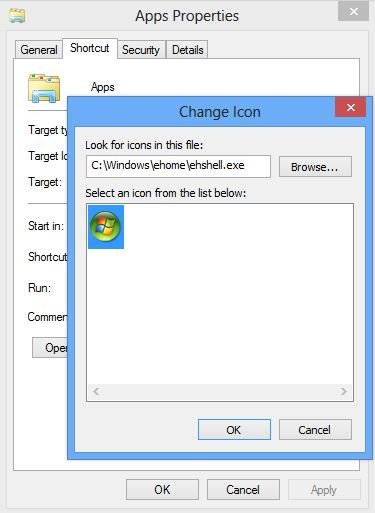Viewport: 375px width, 513px height.
Task: Confirm with OK in Change Icon dialog
Action: click(234, 430)
